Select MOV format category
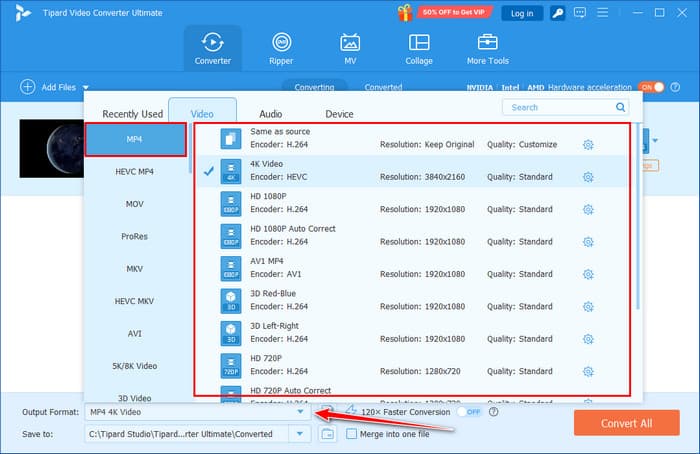 point(134,204)
